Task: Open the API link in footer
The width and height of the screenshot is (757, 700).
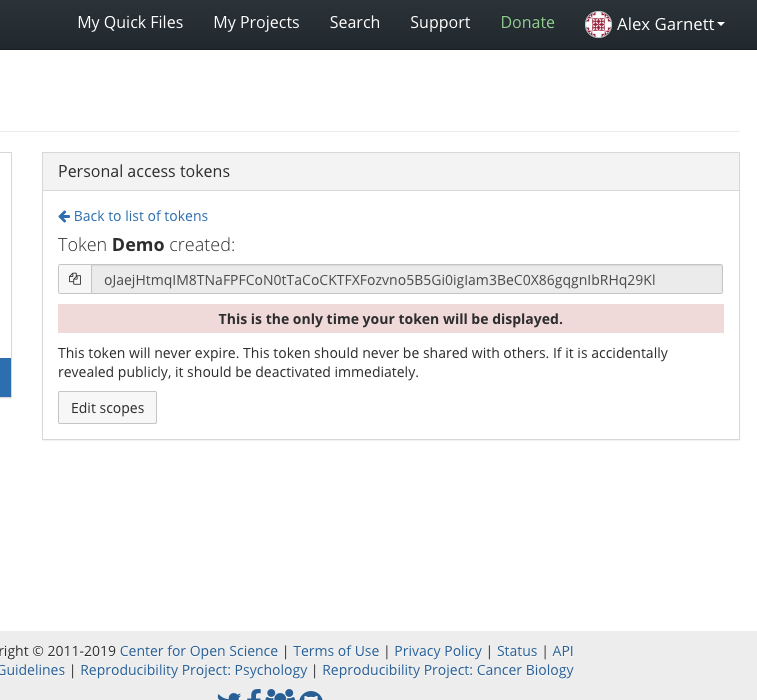Action: coord(563,651)
